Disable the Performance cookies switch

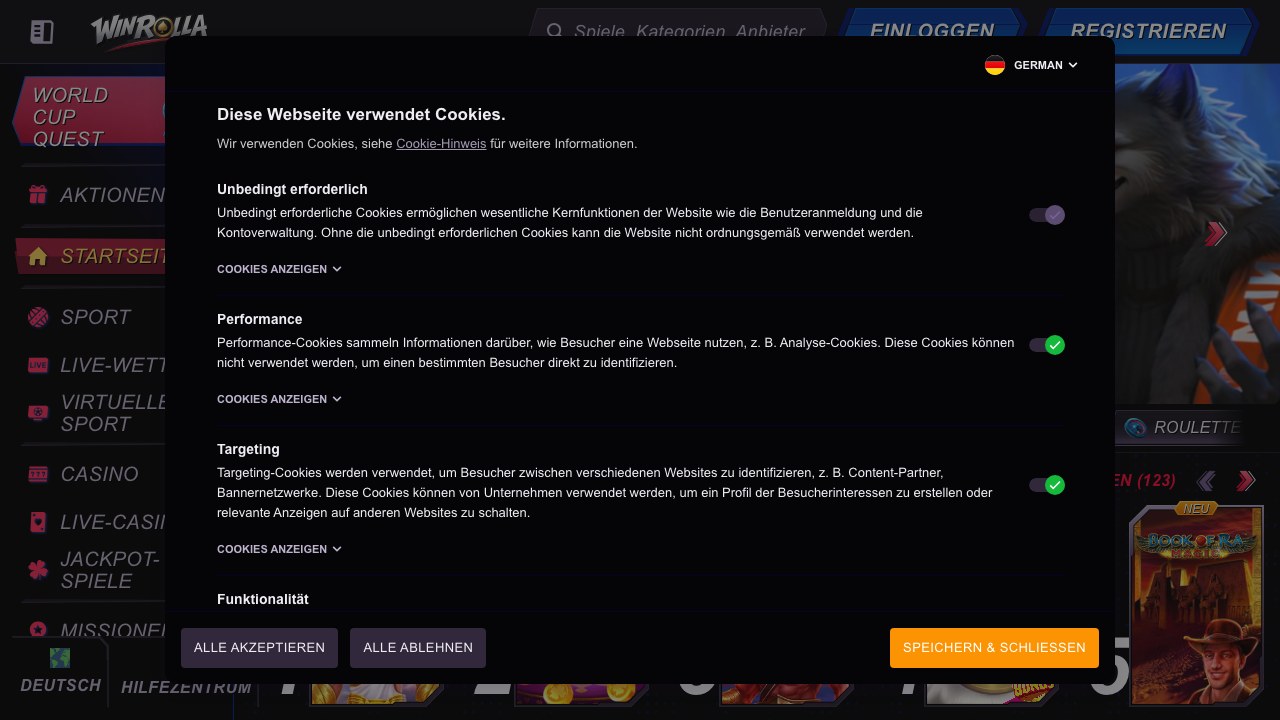tap(1047, 345)
